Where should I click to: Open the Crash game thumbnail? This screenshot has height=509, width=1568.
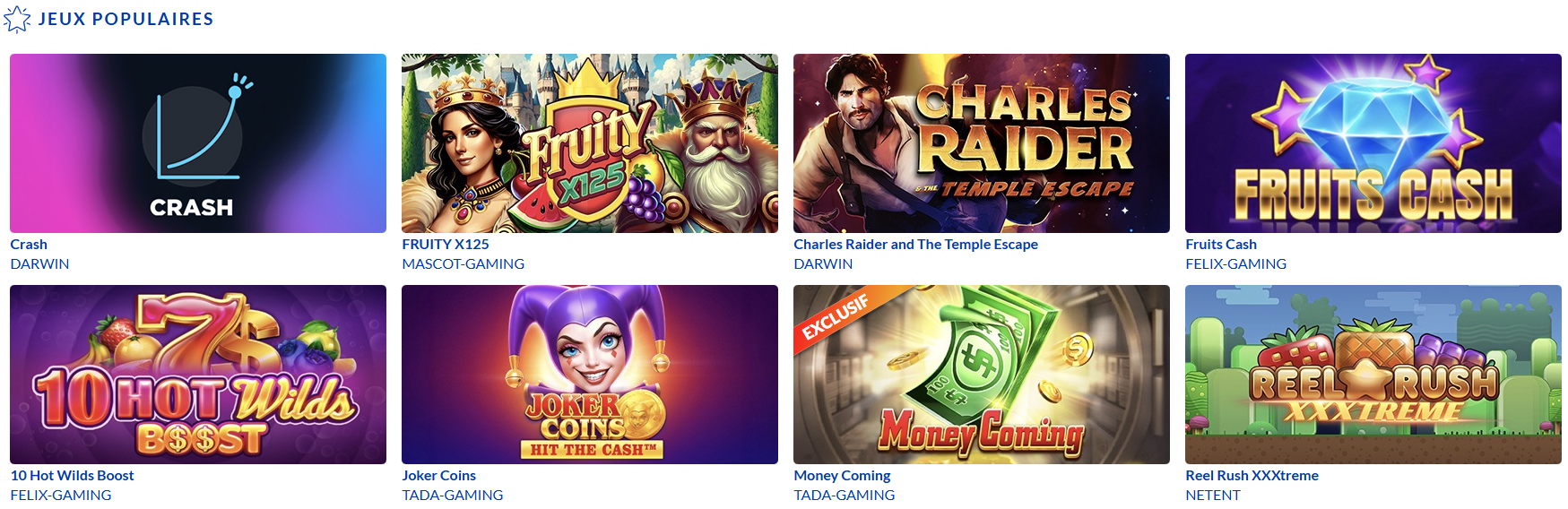pos(198,143)
